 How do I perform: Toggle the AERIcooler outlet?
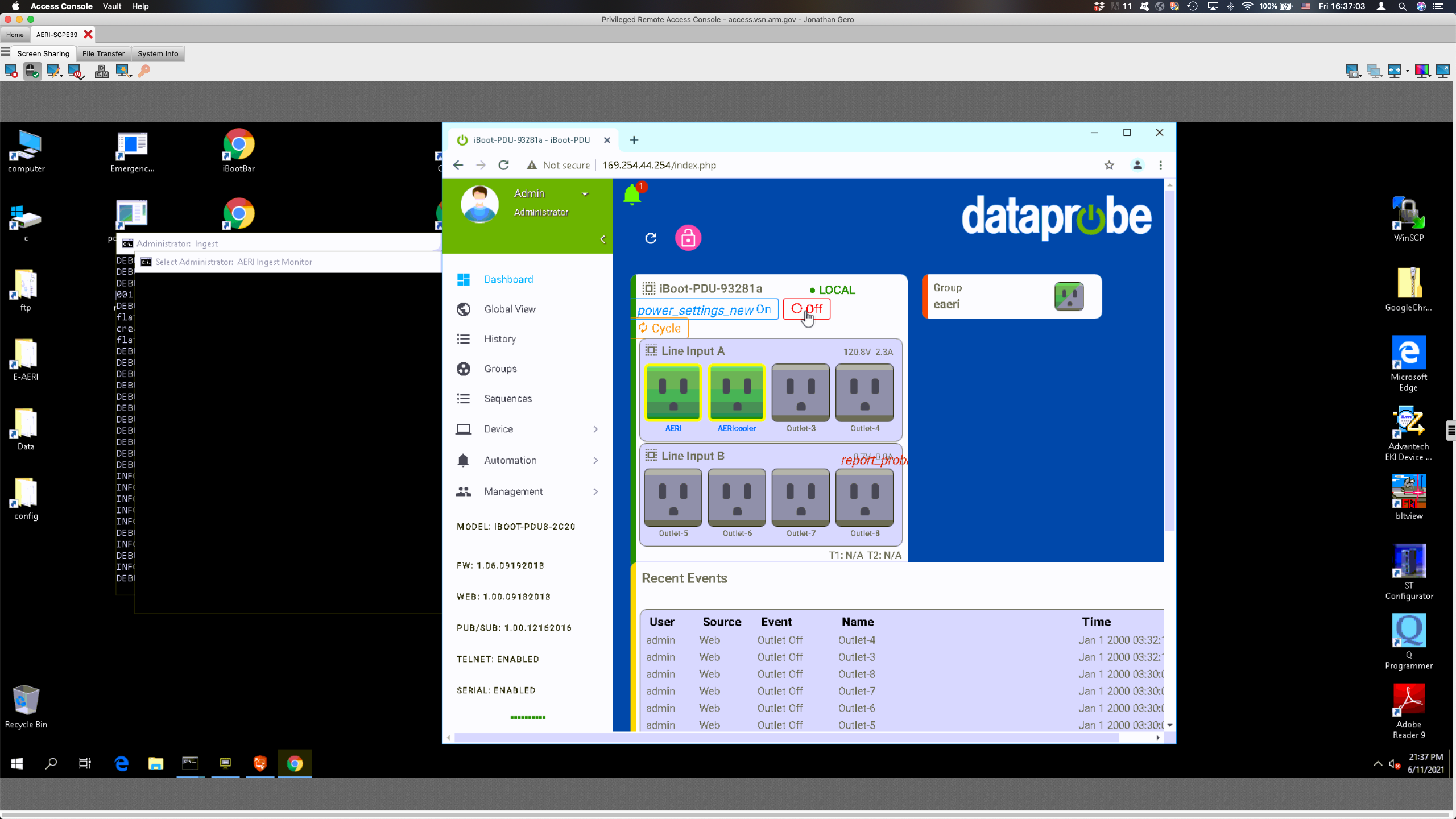click(x=737, y=392)
